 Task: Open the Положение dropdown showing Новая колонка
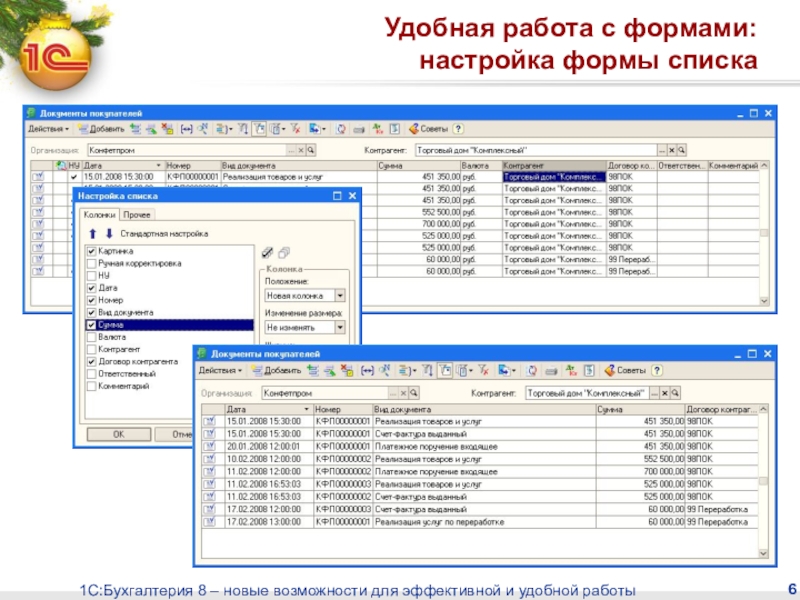[340, 295]
